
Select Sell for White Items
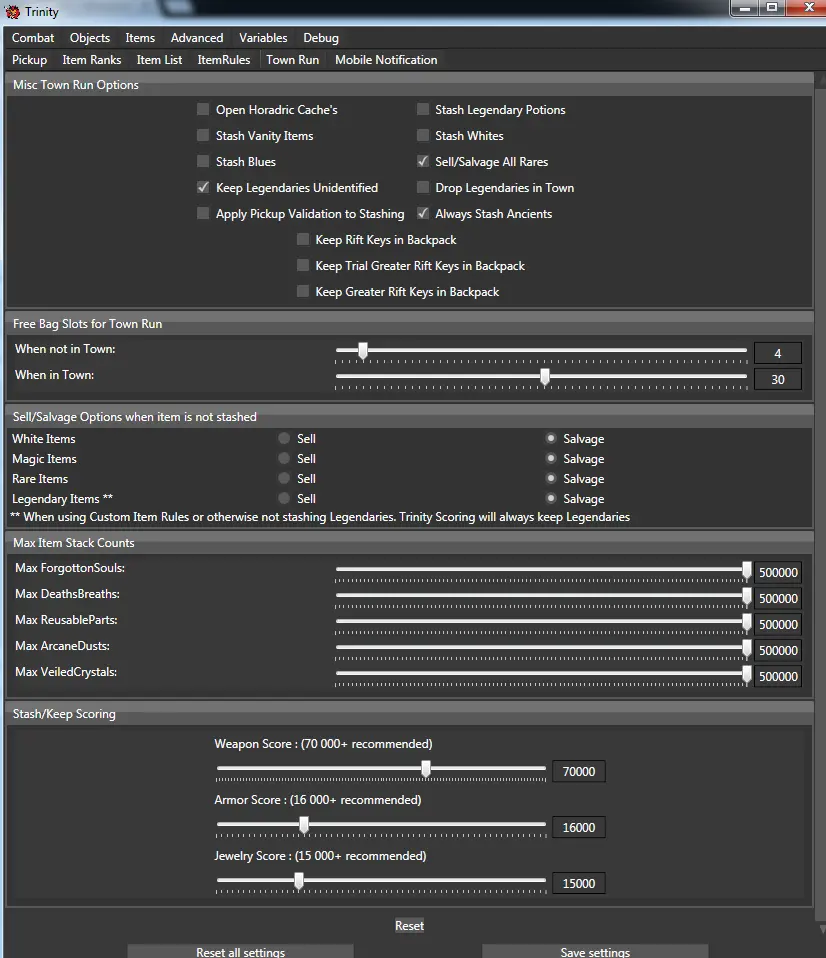pyautogui.click(x=285, y=439)
